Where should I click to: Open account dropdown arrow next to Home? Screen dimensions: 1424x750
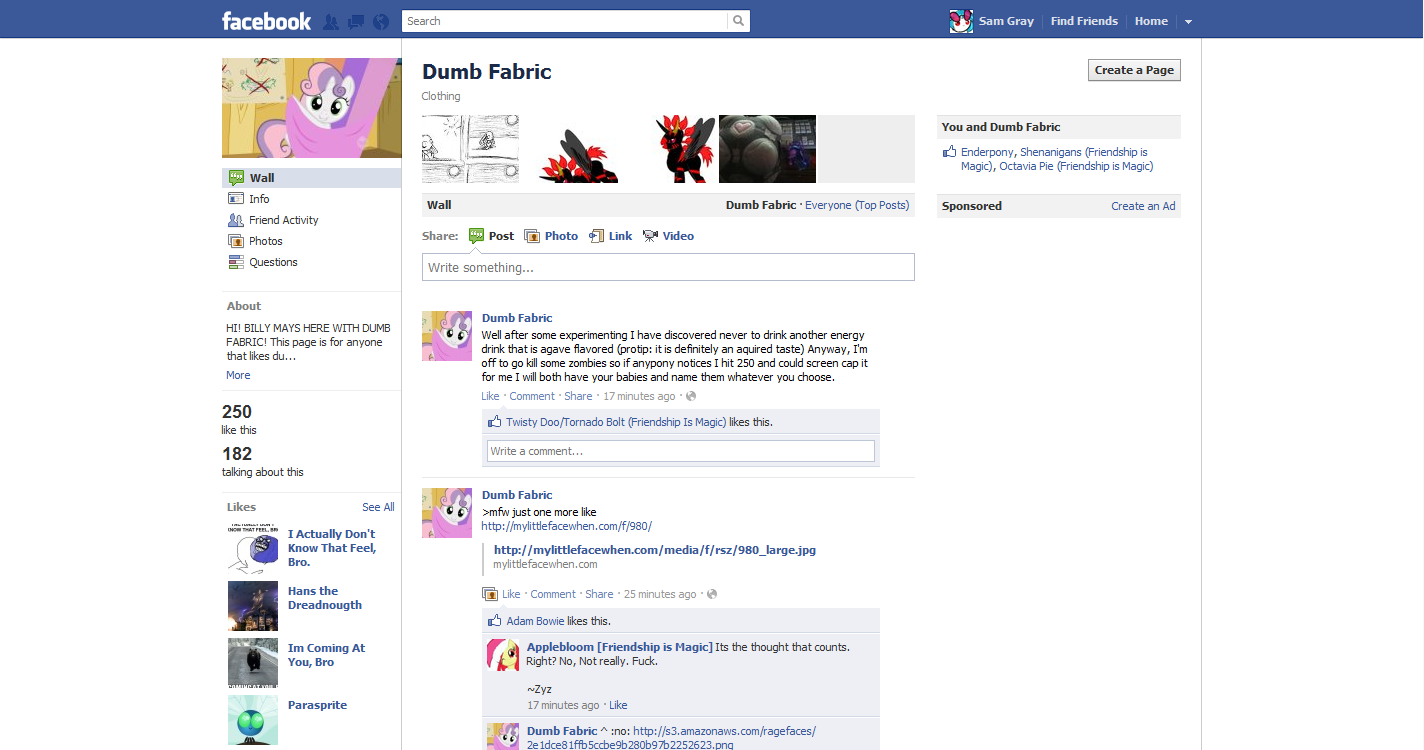click(1188, 22)
